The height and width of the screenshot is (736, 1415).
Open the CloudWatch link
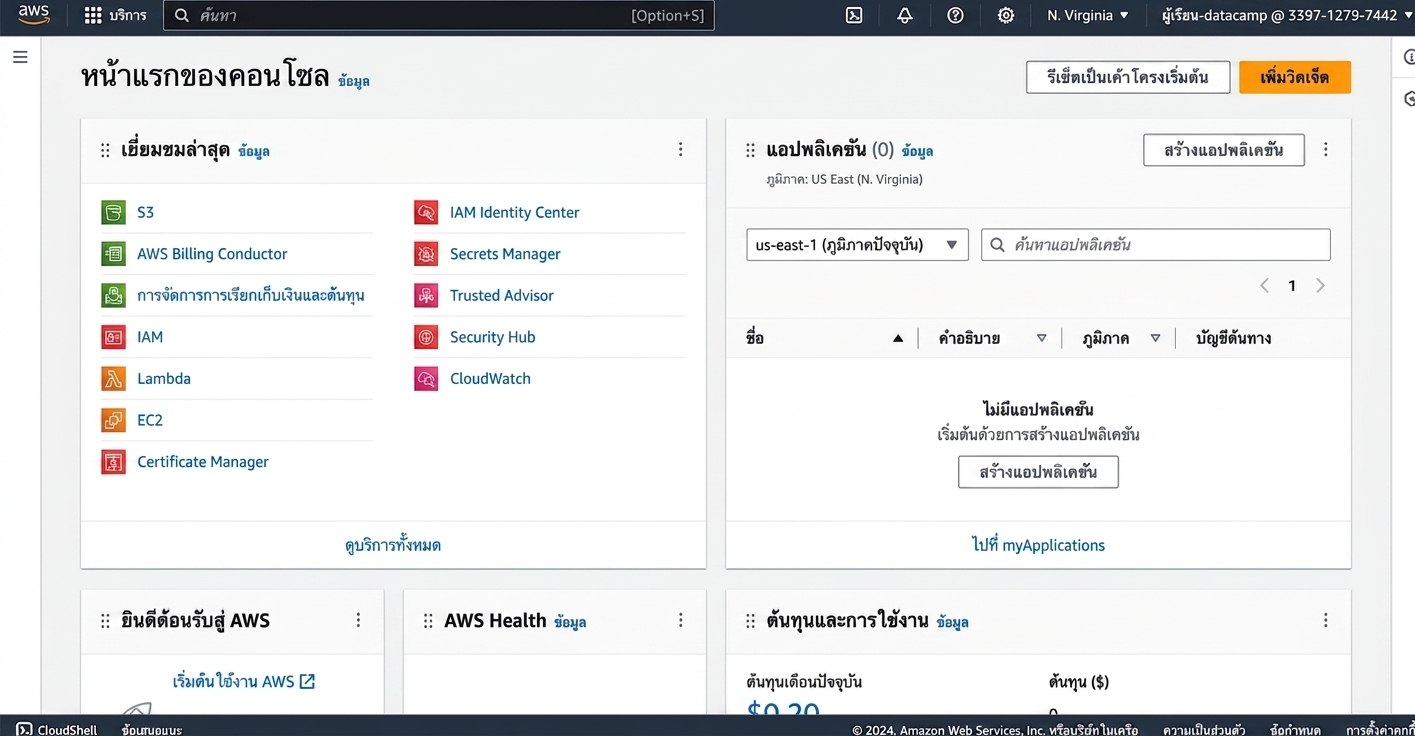click(x=490, y=379)
